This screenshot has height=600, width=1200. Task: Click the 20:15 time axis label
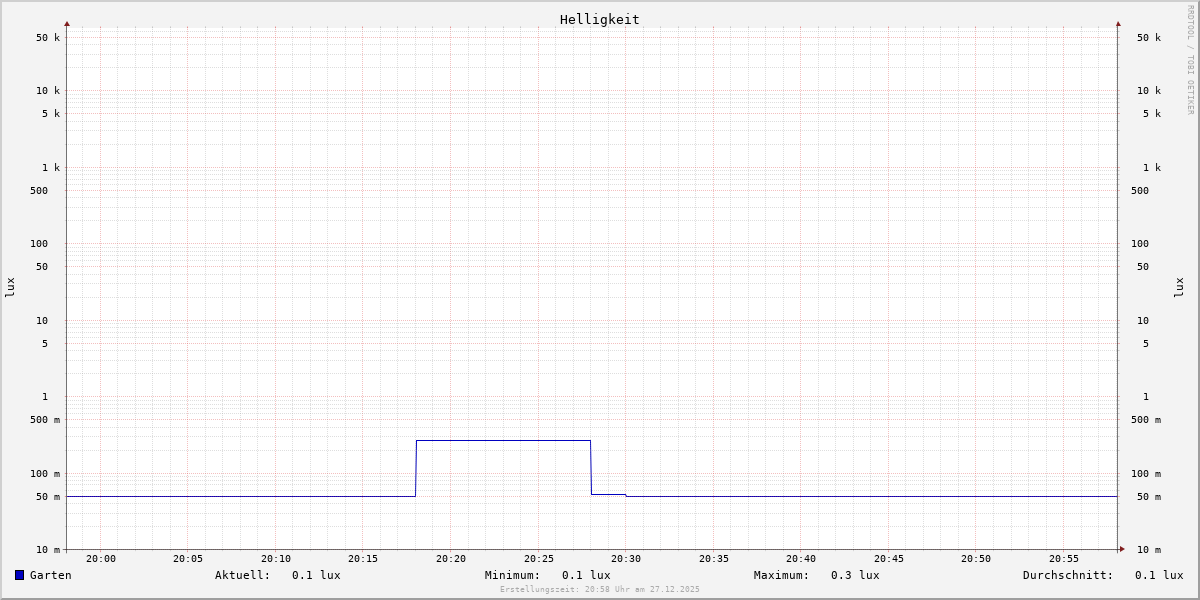pyautogui.click(x=363, y=559)
